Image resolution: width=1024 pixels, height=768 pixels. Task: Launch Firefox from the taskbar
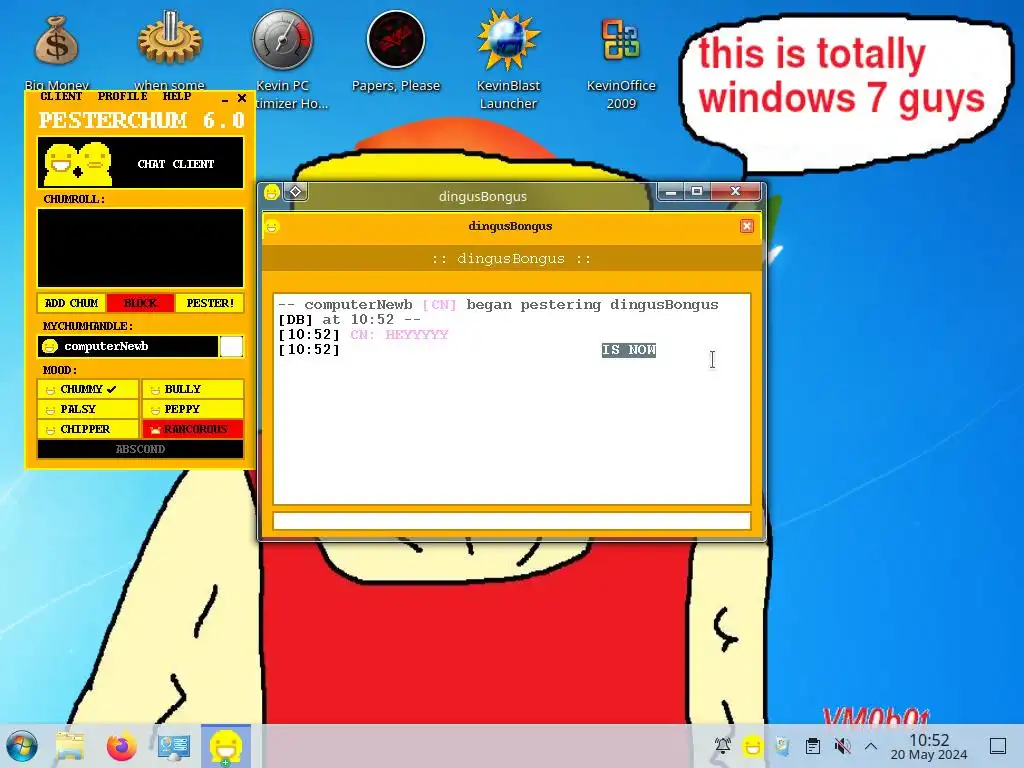click(x=122, y=746)
